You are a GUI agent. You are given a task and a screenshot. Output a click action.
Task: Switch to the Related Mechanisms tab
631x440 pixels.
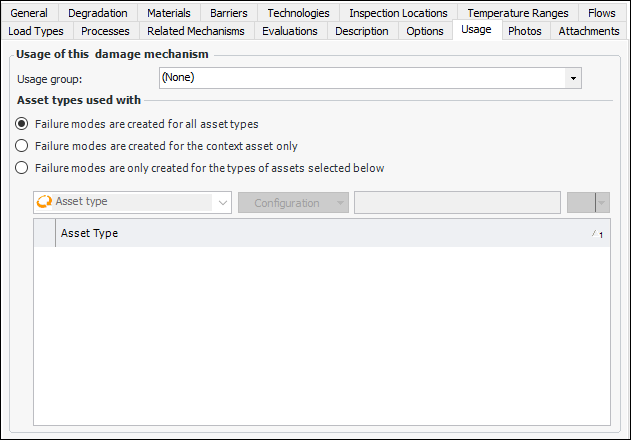(195, 31)
